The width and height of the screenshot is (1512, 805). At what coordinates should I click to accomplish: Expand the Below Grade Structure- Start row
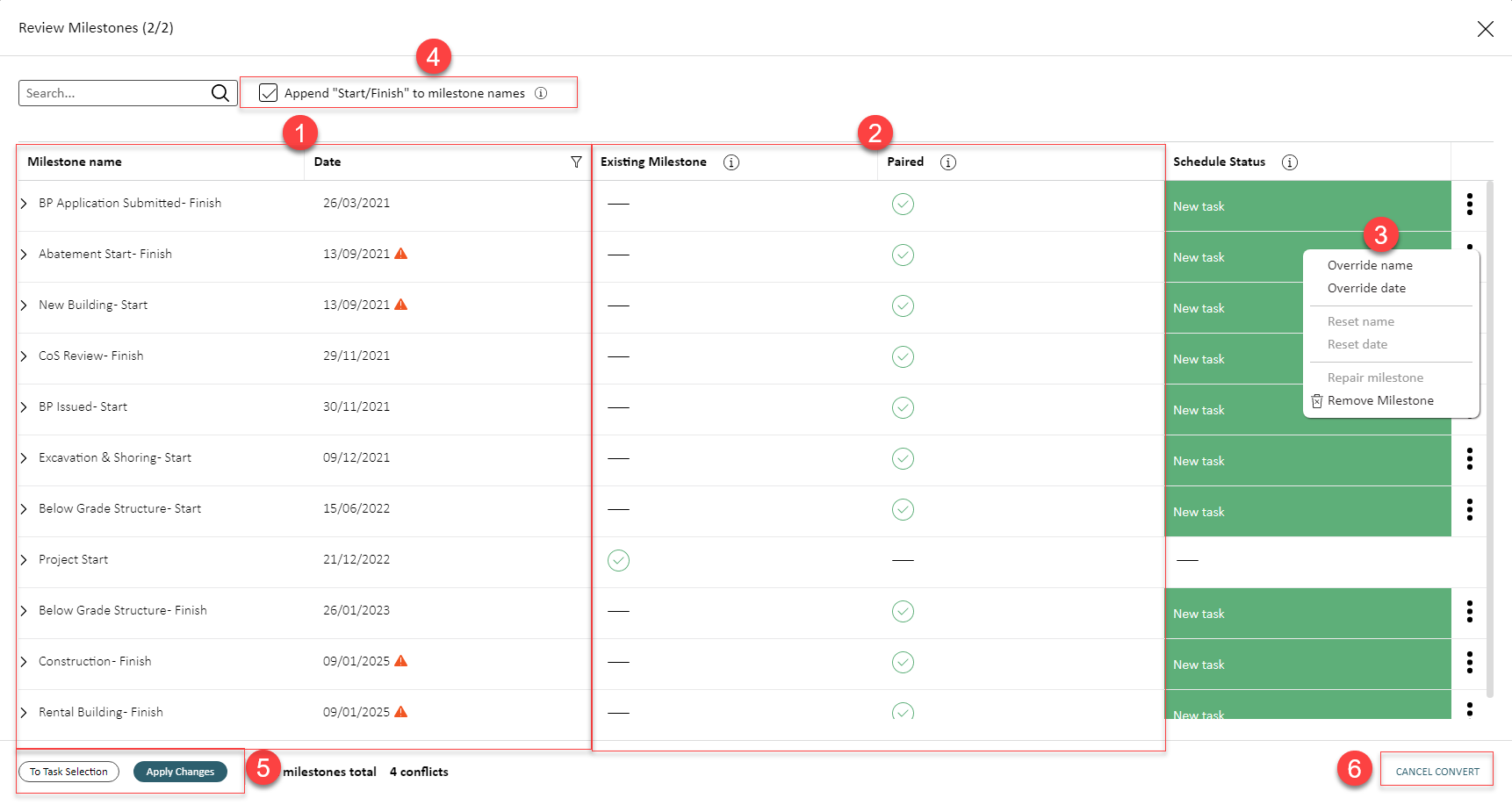point(24,509)
